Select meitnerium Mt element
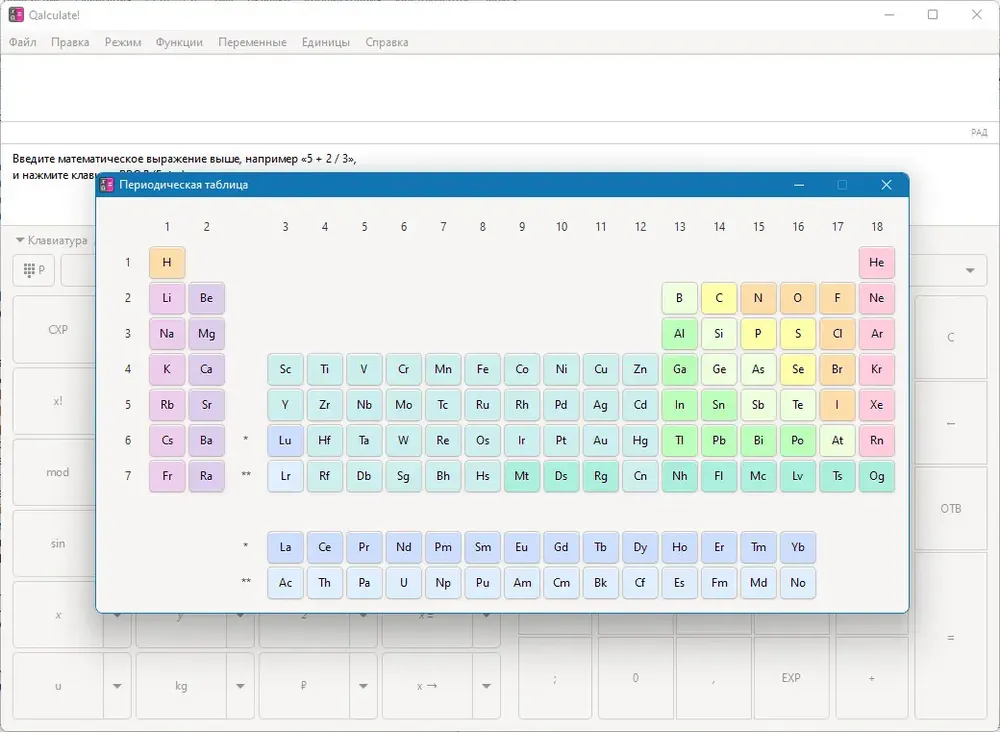 522,477
